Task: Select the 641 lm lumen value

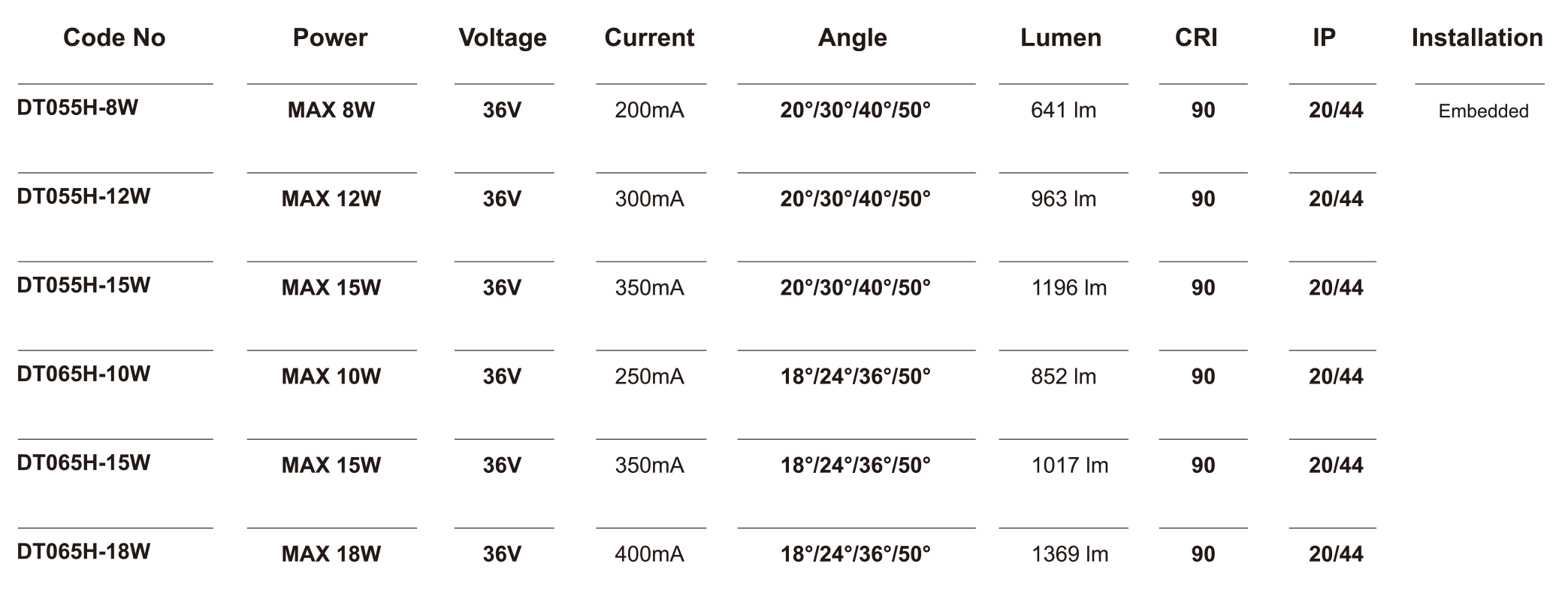Action: click(1063, 111)
